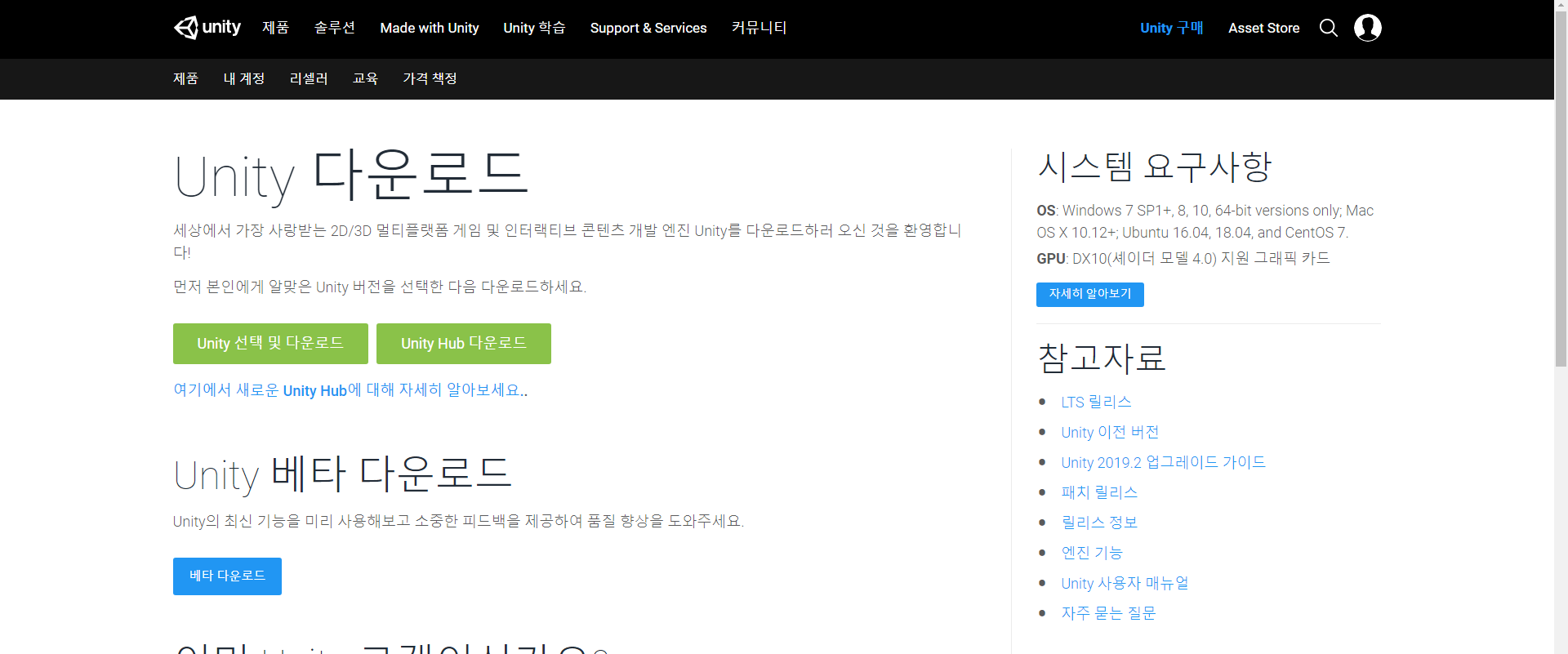Click the Unity 다운로드 heading
This screenshot has width=1568, height=654.
pos(351,175)
